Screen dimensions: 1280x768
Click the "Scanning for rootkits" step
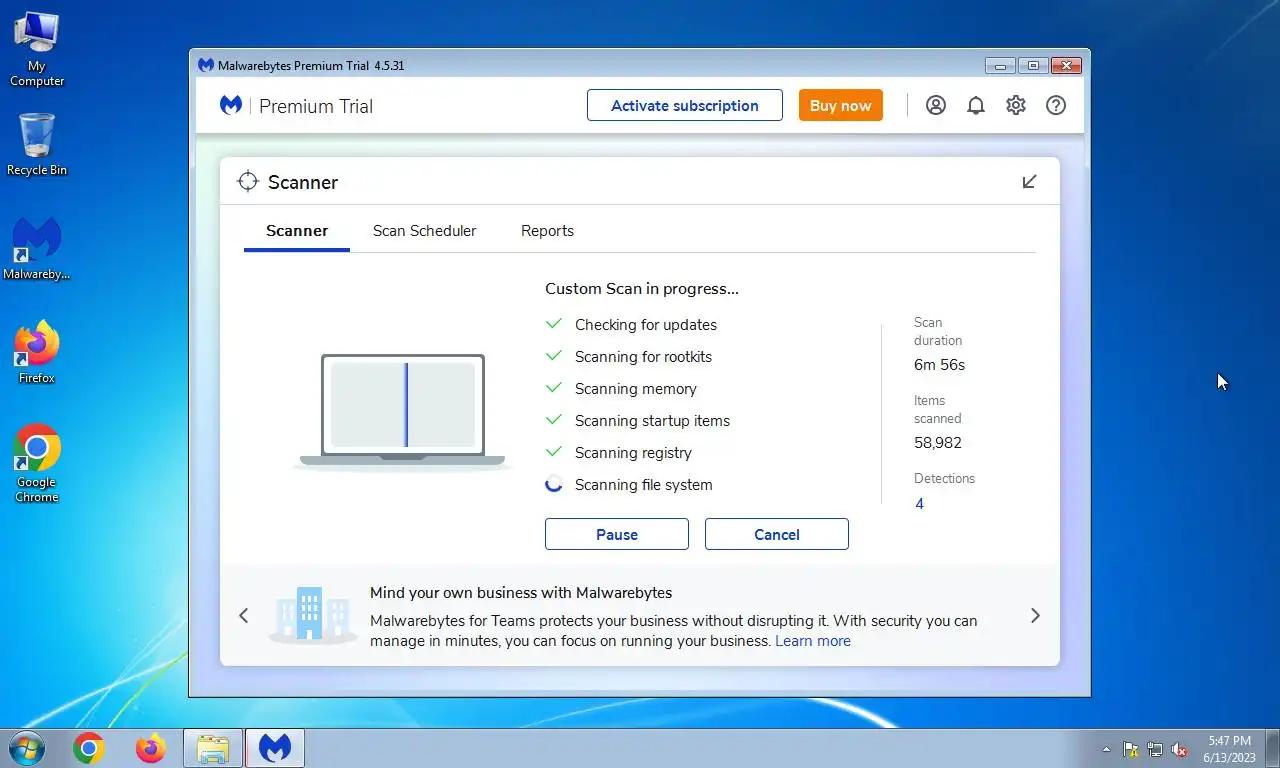(x=644, y=357)
